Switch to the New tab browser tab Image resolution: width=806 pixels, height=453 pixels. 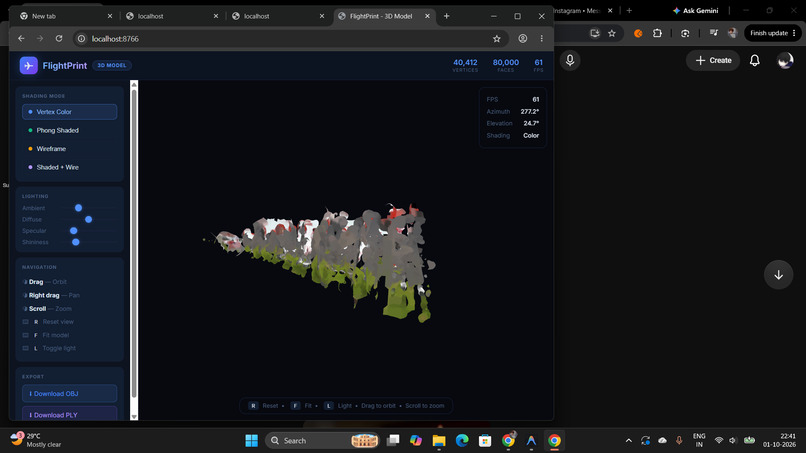point(66,16)
